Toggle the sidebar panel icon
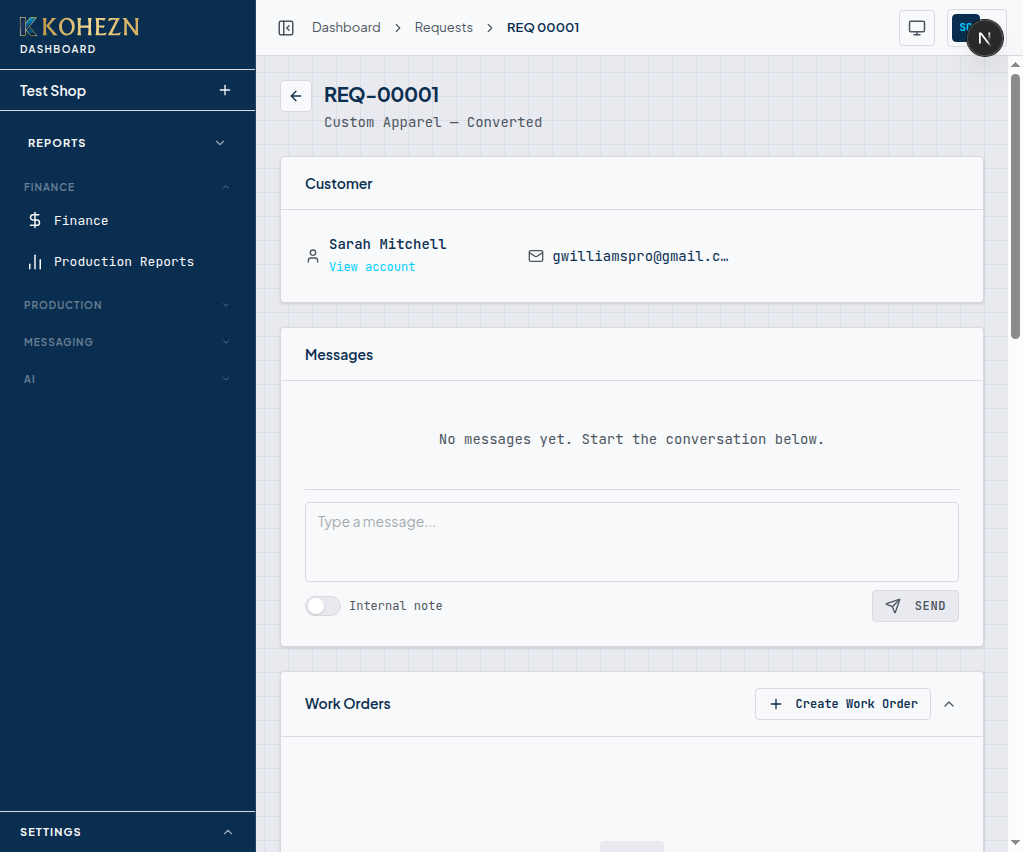 tap(286, 27)
